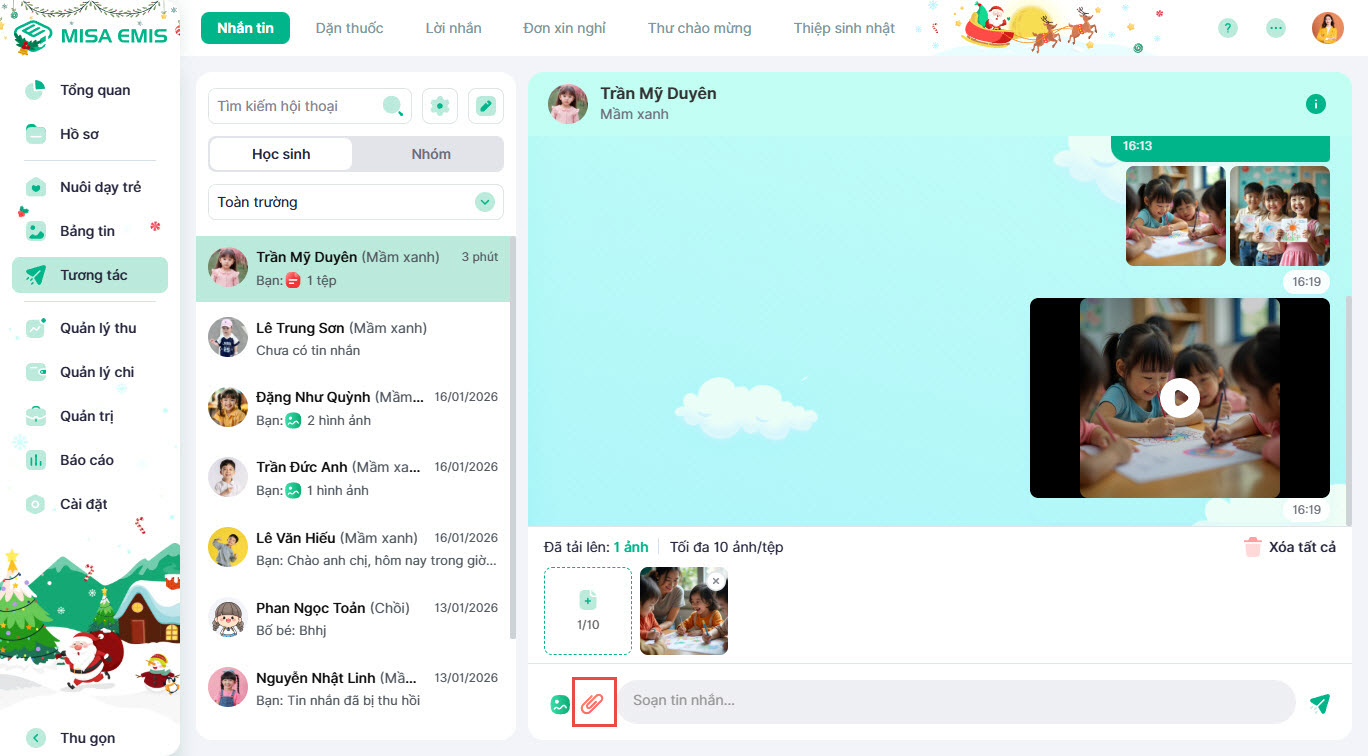Open the Dặn thuốc tab
Screen dimensions: 1368x756
349,28
